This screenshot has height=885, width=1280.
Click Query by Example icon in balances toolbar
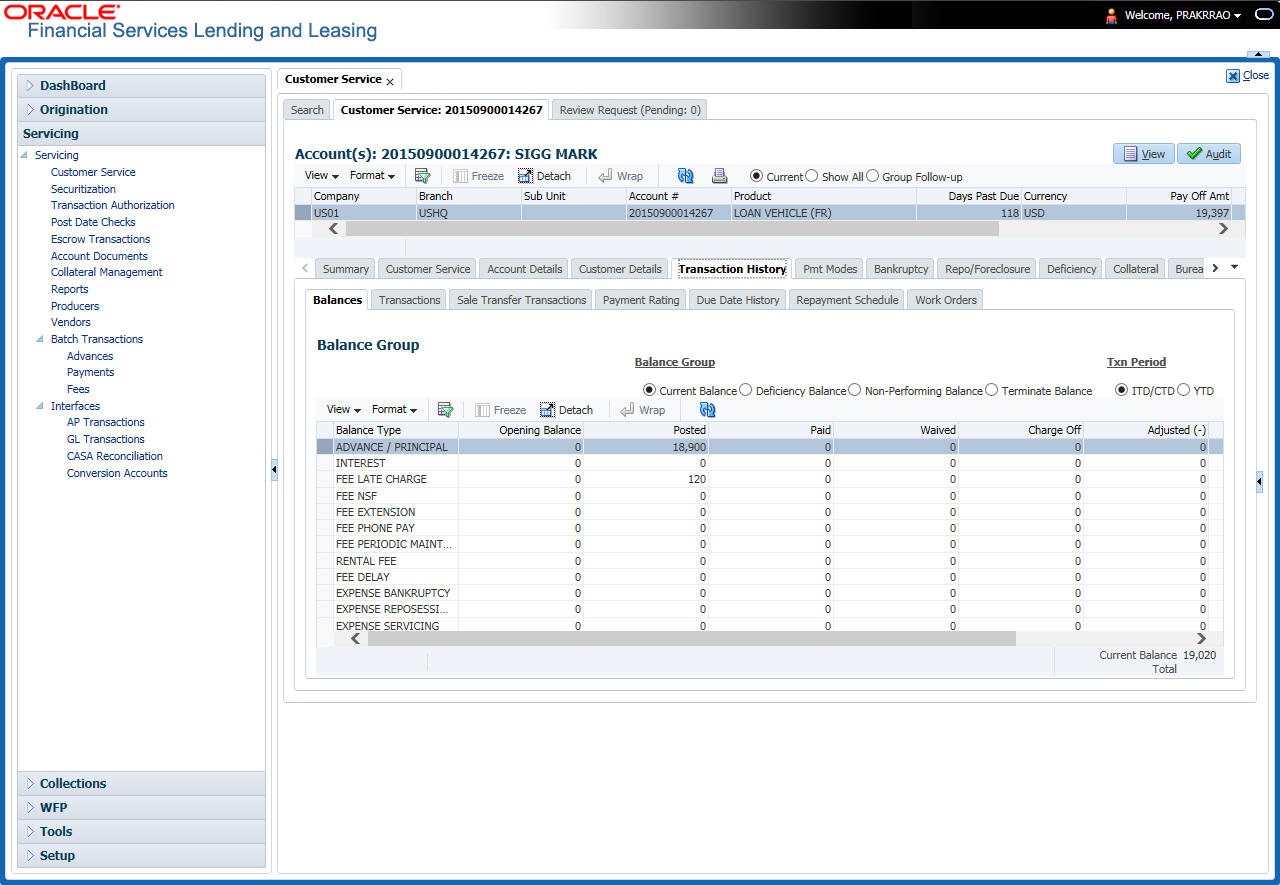(x=445, y=410)
